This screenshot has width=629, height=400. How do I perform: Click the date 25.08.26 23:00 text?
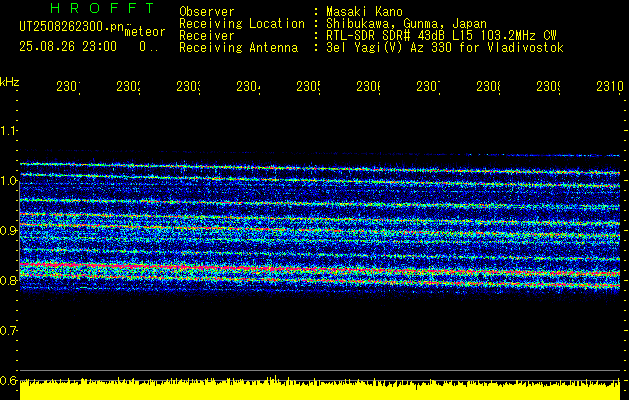tap(68, 47)
